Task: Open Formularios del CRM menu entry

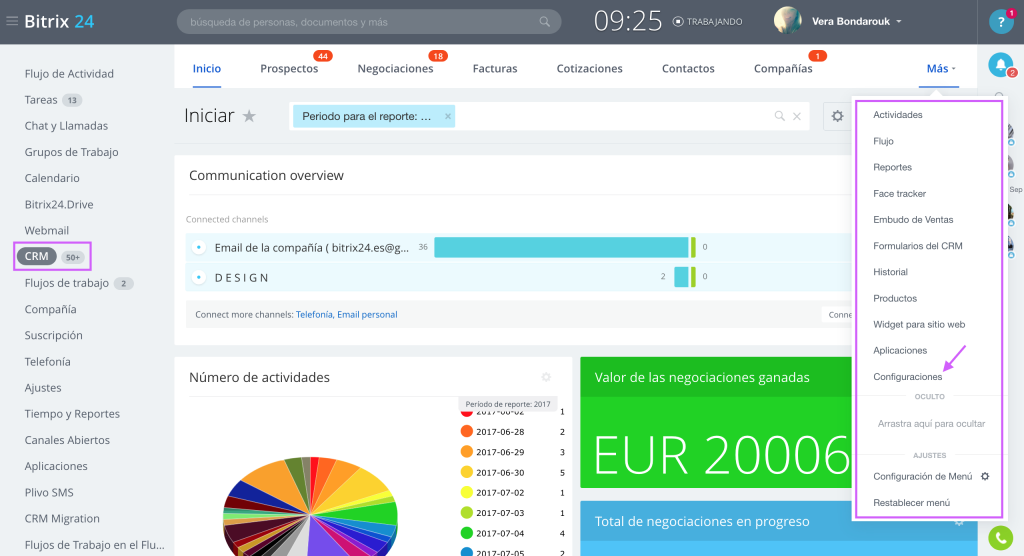Action: (x=918, y=246)
